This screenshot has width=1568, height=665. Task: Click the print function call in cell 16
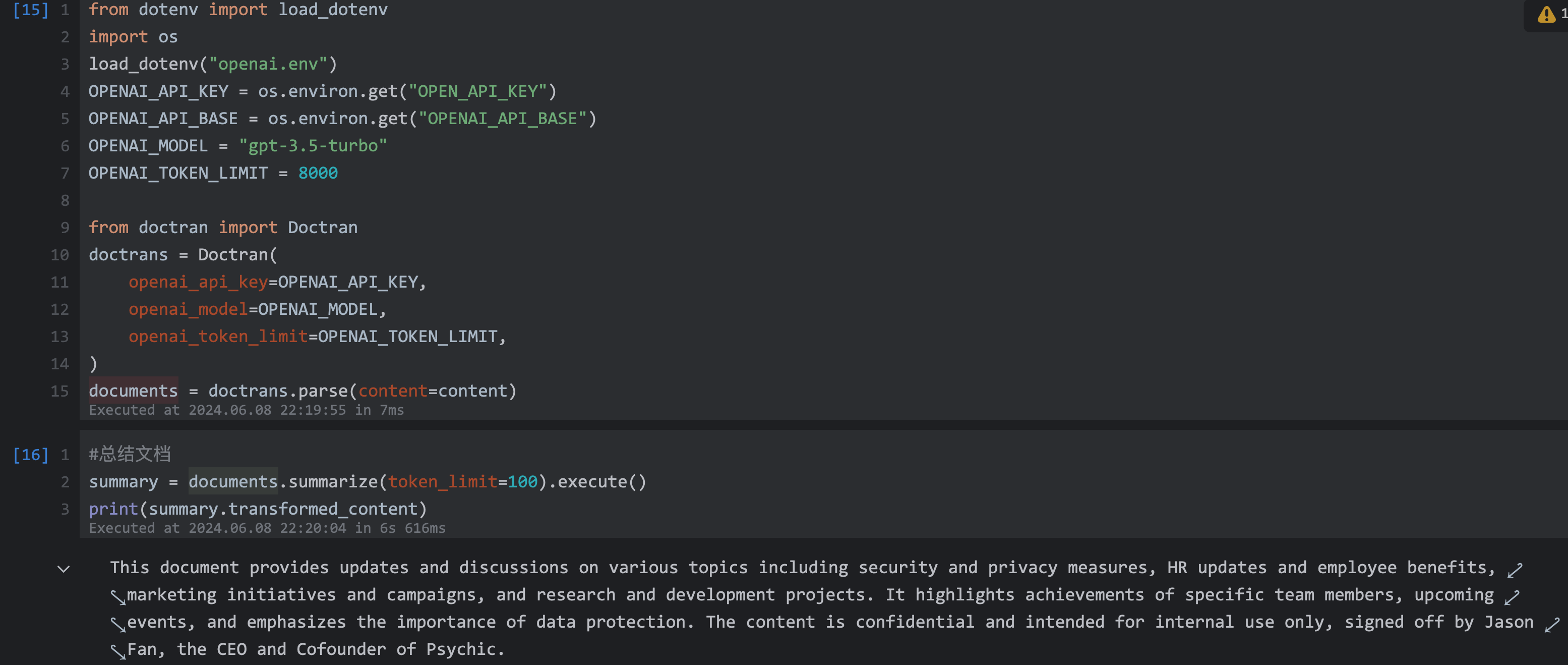click(x=113, y=509)
